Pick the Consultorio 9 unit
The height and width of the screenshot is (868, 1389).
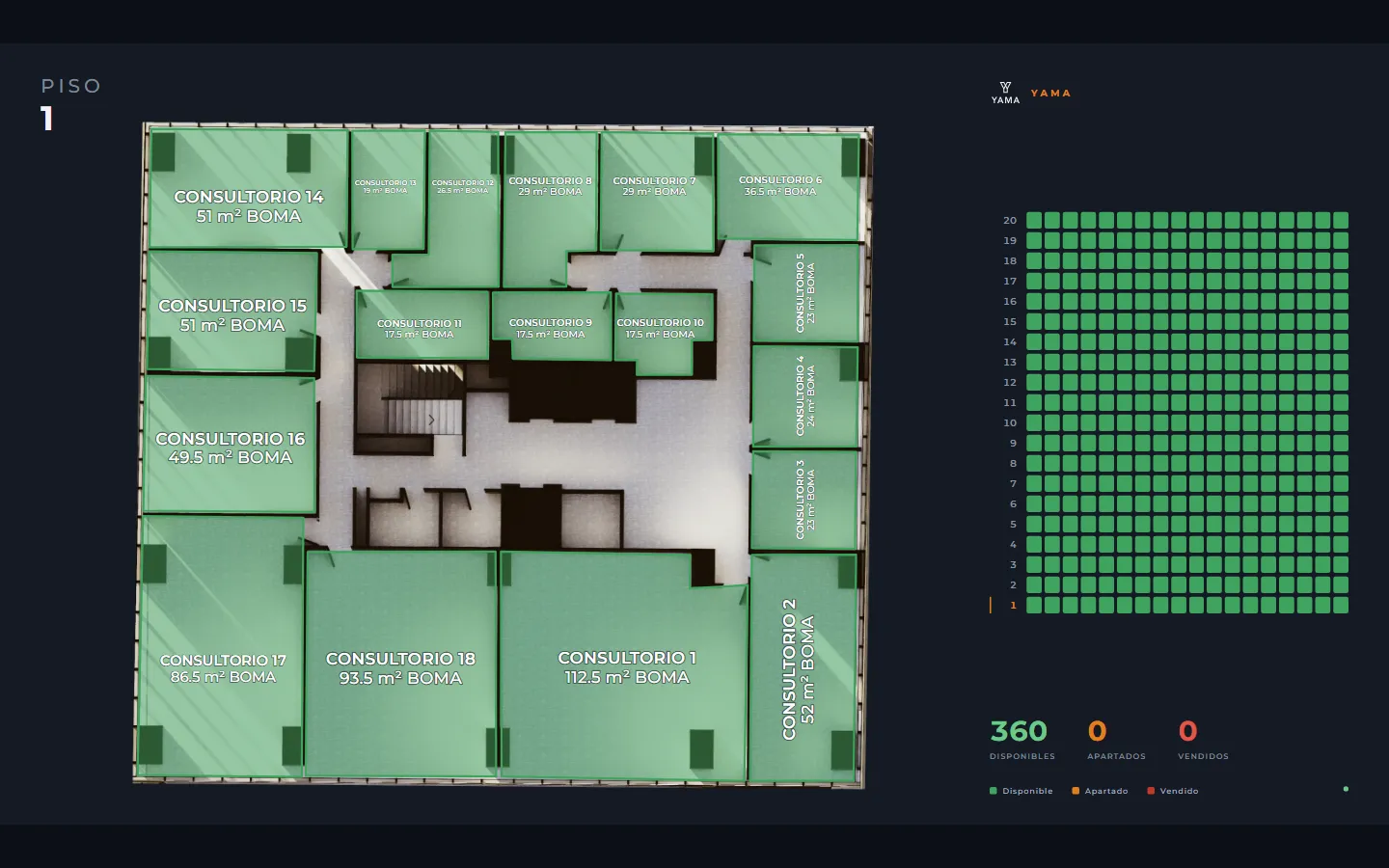pyautogui.click(x=551, y=326)
